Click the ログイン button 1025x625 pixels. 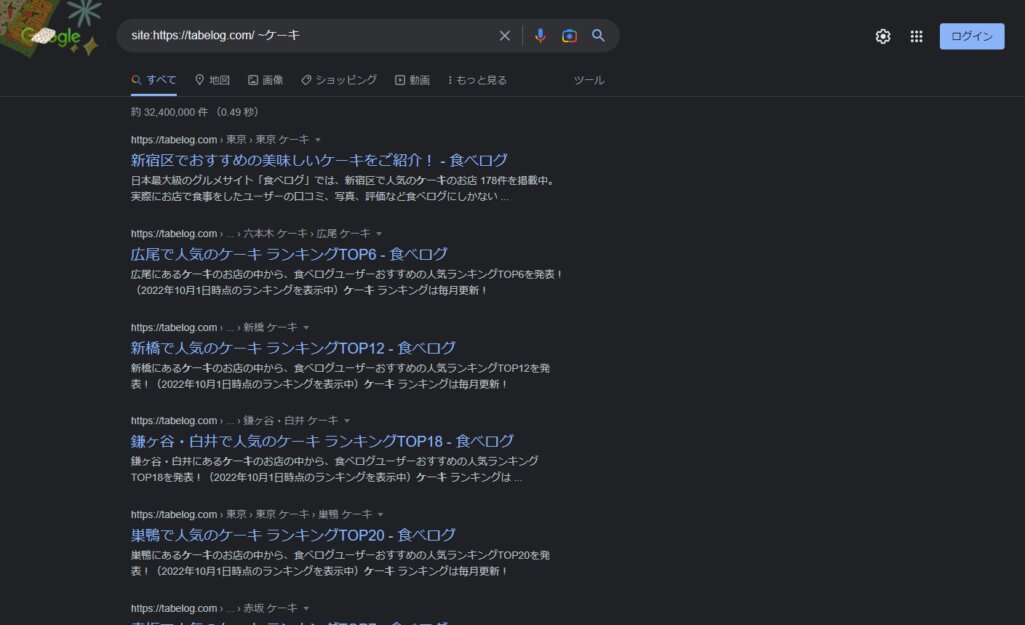[x=971, y=37]
